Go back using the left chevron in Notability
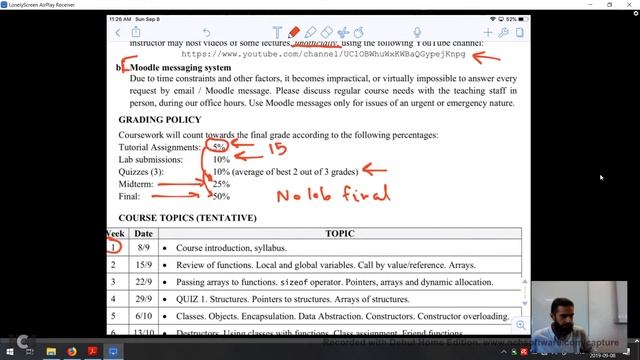Viewport: 640px width, 360px height. (x=118, y=33)
